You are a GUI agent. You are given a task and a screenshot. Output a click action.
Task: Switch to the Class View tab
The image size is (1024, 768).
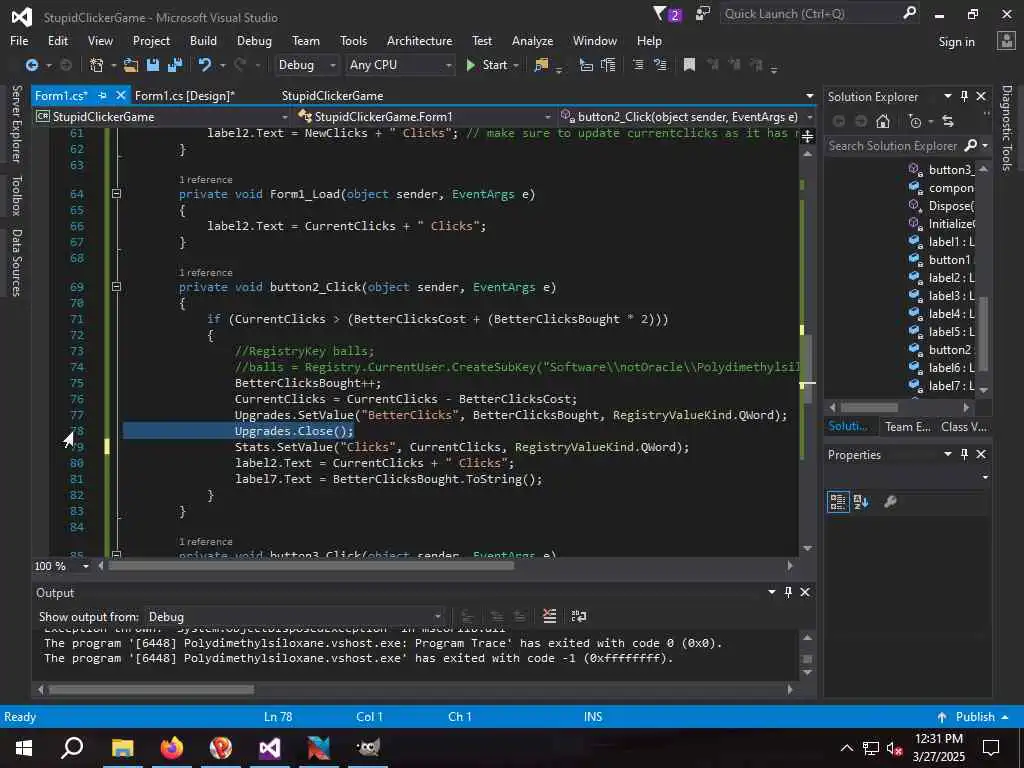(x=964, y=427)
